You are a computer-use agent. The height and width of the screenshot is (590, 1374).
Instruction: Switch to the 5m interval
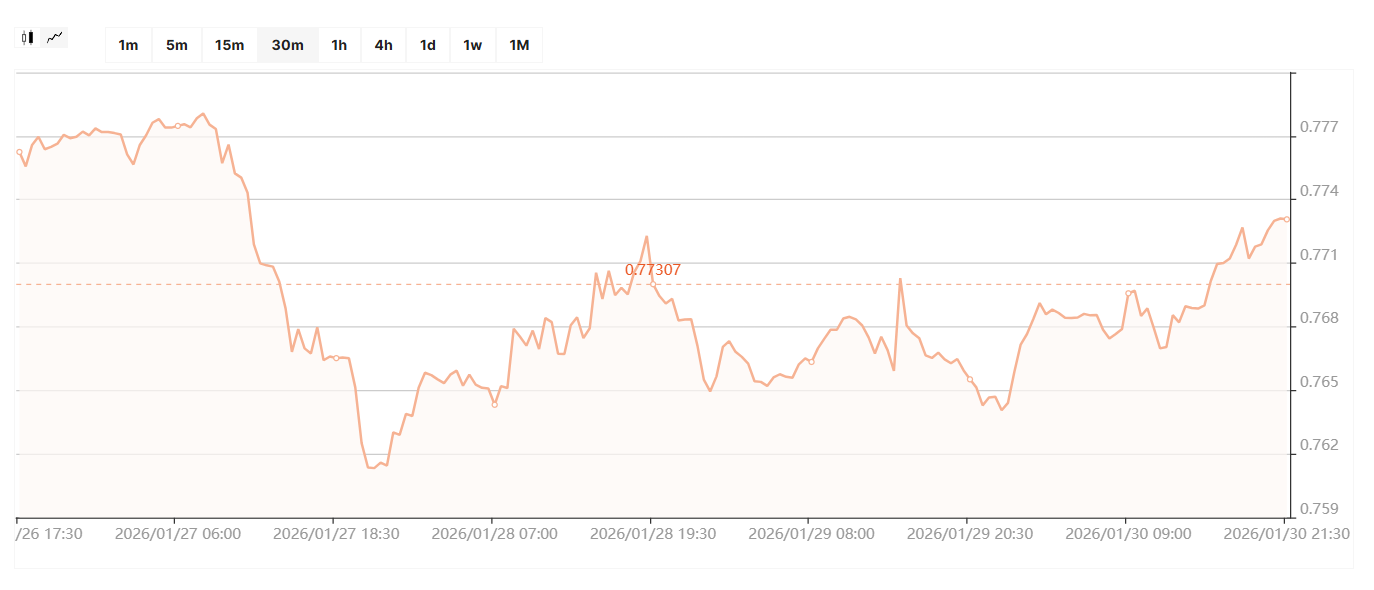pyautogui.click(x=177, y=45)
